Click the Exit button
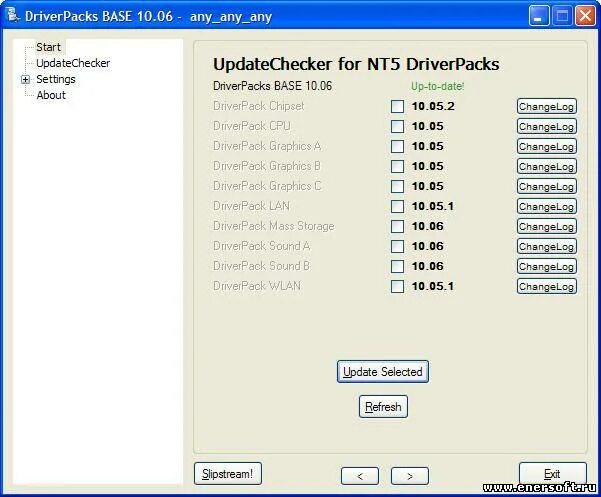This screenshot has width=601, height=497. (x=552, y=474)
